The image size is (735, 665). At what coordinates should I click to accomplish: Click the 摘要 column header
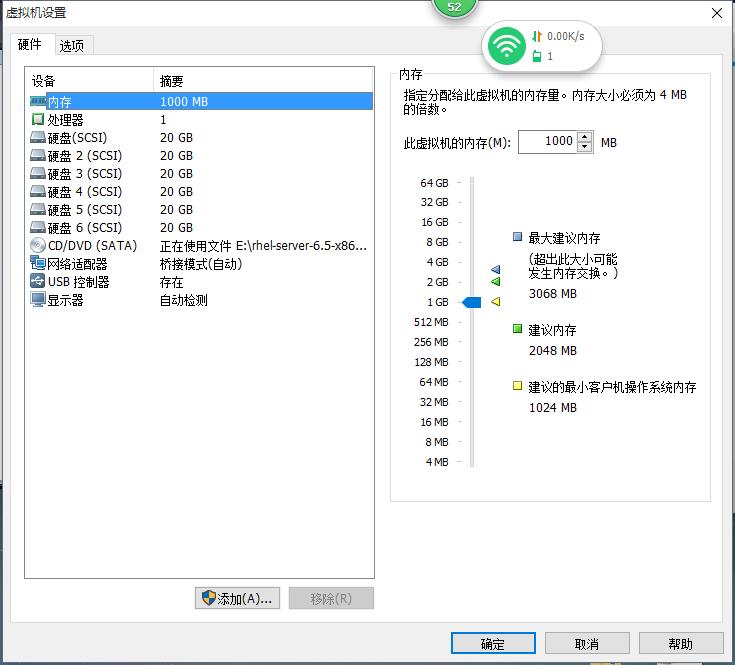(x=263, y=81)
